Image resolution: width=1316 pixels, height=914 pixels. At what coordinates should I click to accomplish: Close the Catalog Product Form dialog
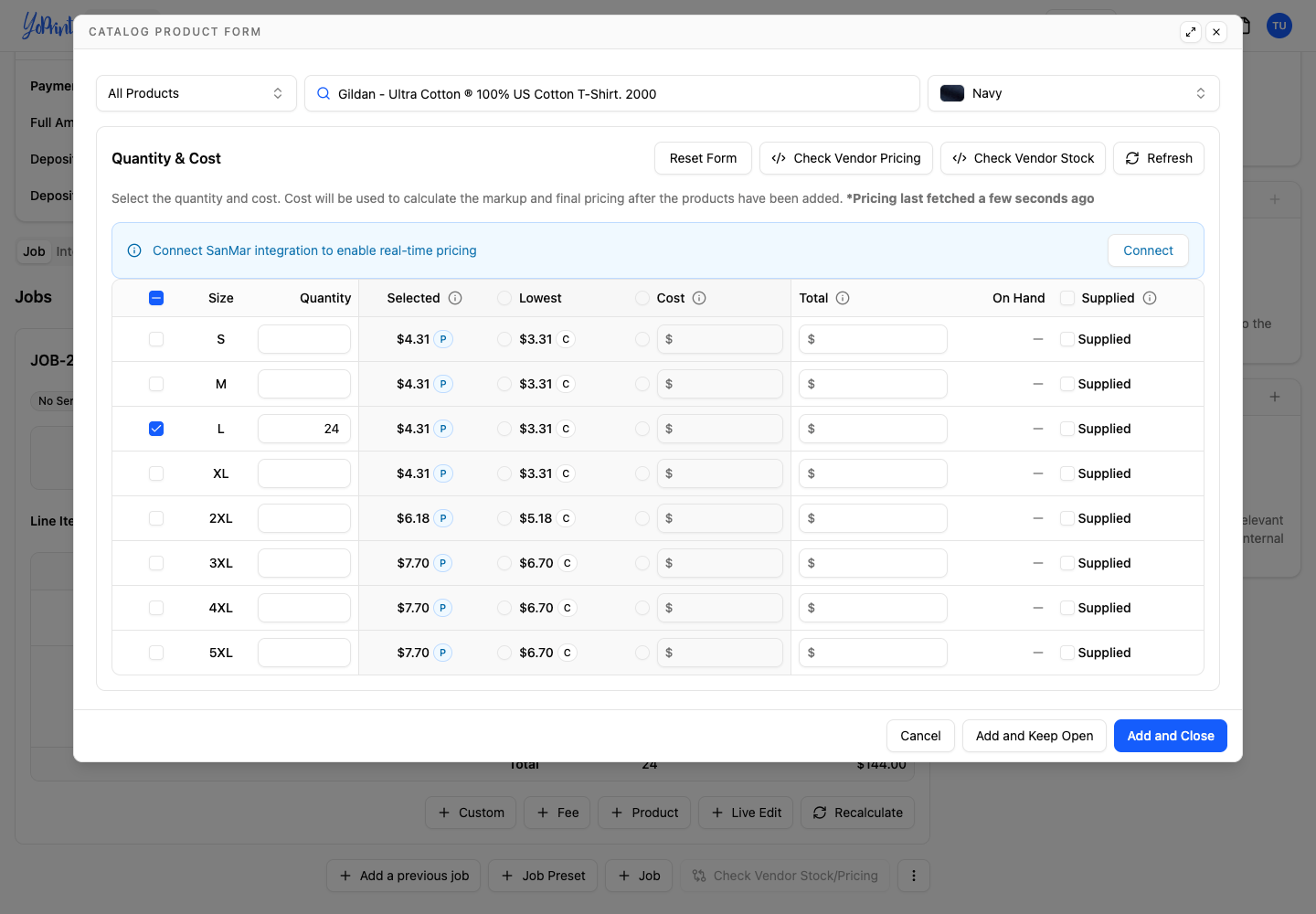pyautogui.click(x=1216, y=32)
